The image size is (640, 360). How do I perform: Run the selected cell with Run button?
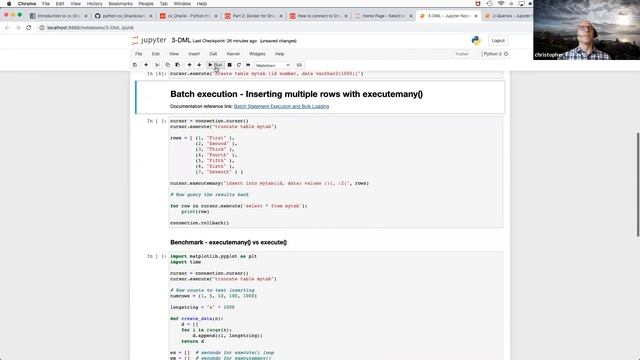tap(215, 65)
